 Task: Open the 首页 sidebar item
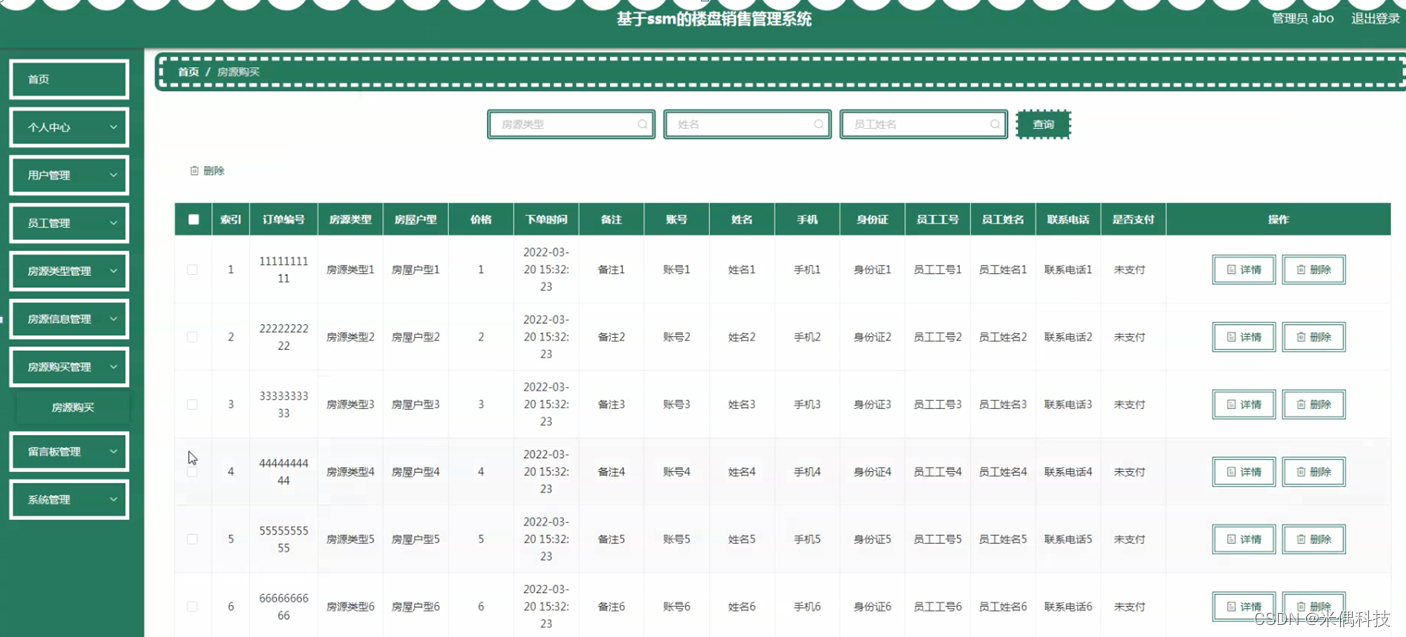(x=69, y=79)
